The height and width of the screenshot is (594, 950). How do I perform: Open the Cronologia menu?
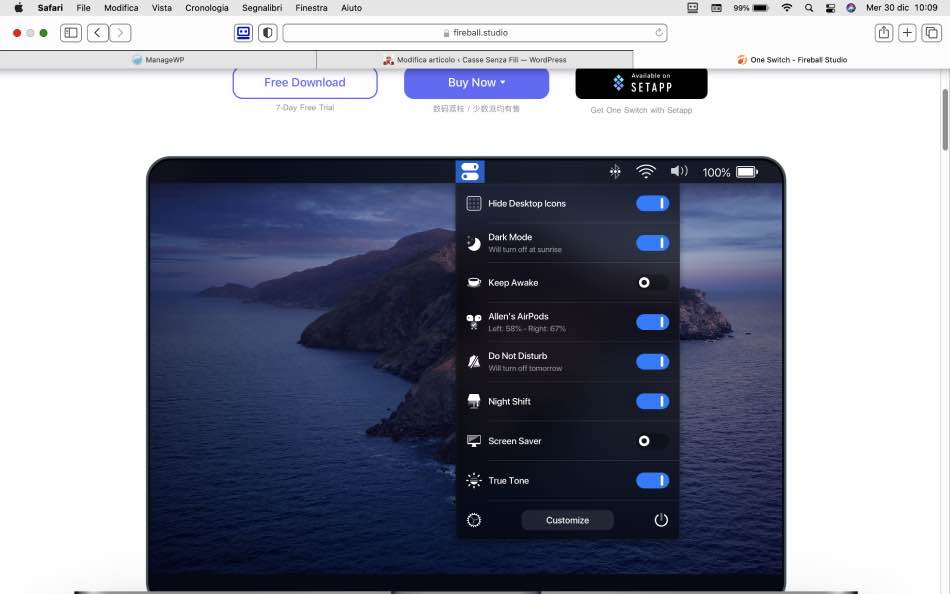click(x=207, y=8)
